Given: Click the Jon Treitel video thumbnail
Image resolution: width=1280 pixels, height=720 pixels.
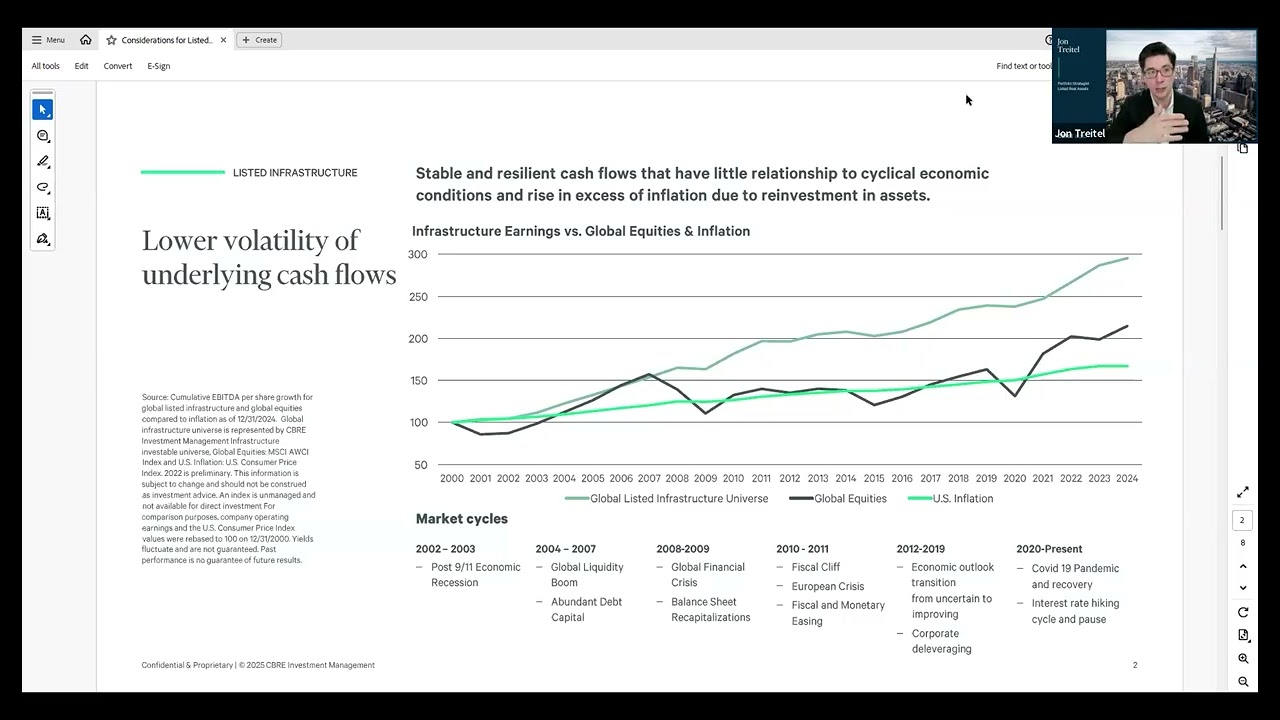Looking at the screenshot, I should tap(1154, 85).
